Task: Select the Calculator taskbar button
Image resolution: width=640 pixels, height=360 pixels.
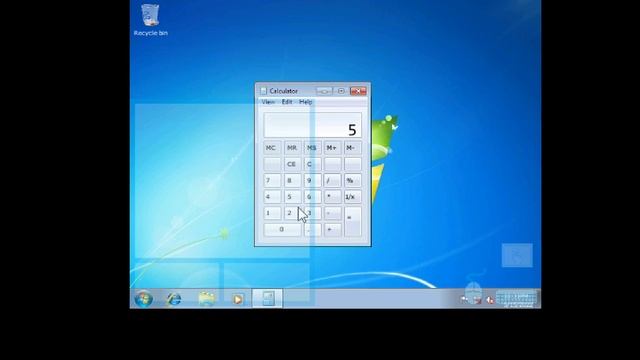Action: 267,298
